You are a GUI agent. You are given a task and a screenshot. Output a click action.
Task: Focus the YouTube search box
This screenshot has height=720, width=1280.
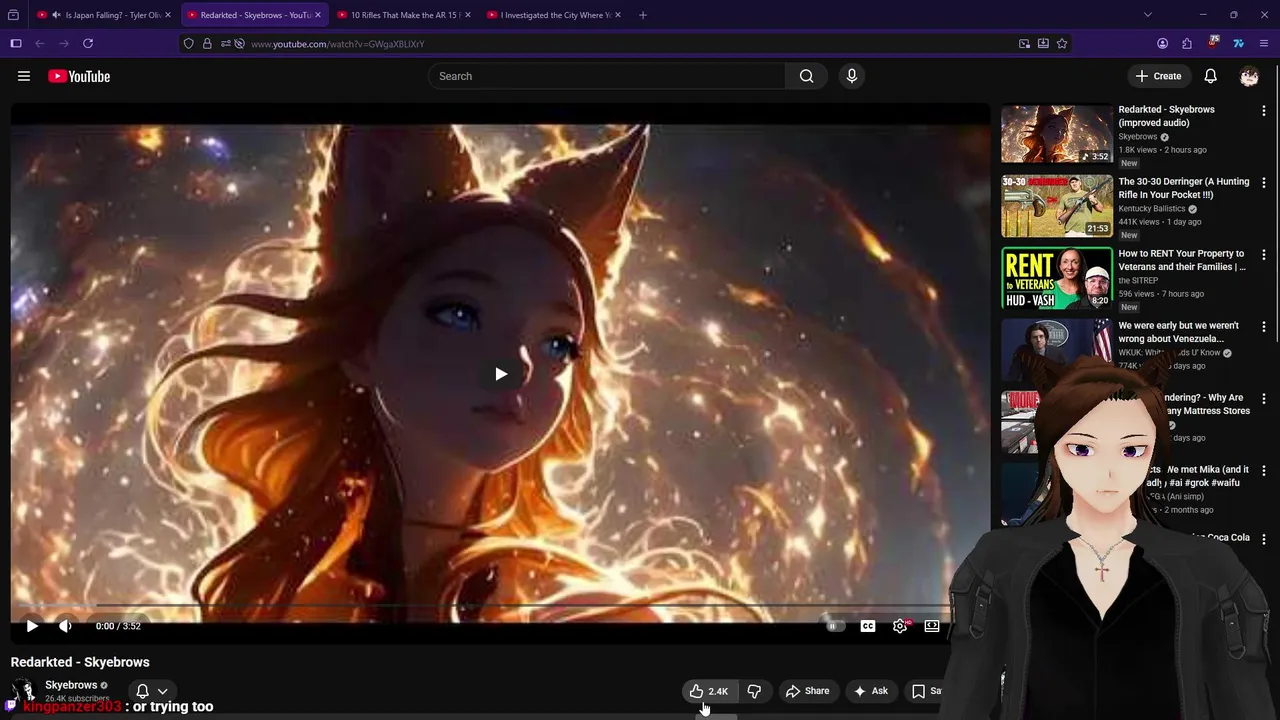[607, 76]
